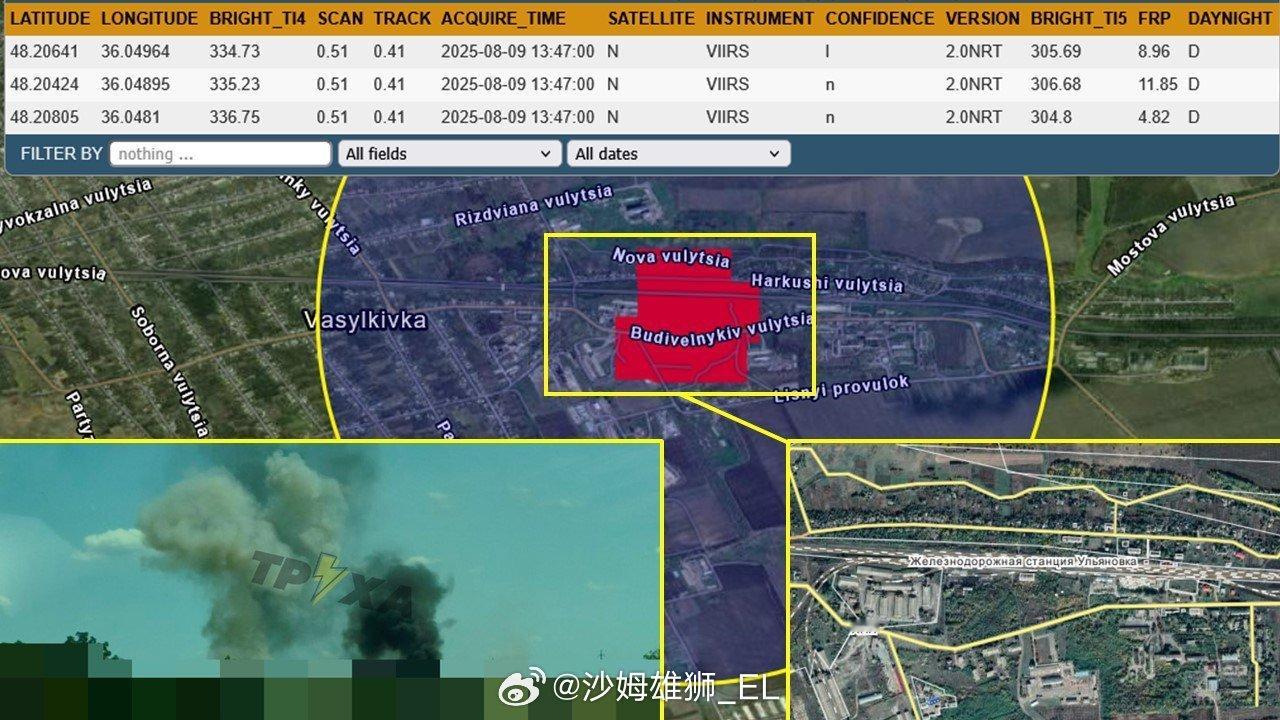
Task: Click Железнодорожная станция Ульяновка label
Action: click(x=1025, y=562)
